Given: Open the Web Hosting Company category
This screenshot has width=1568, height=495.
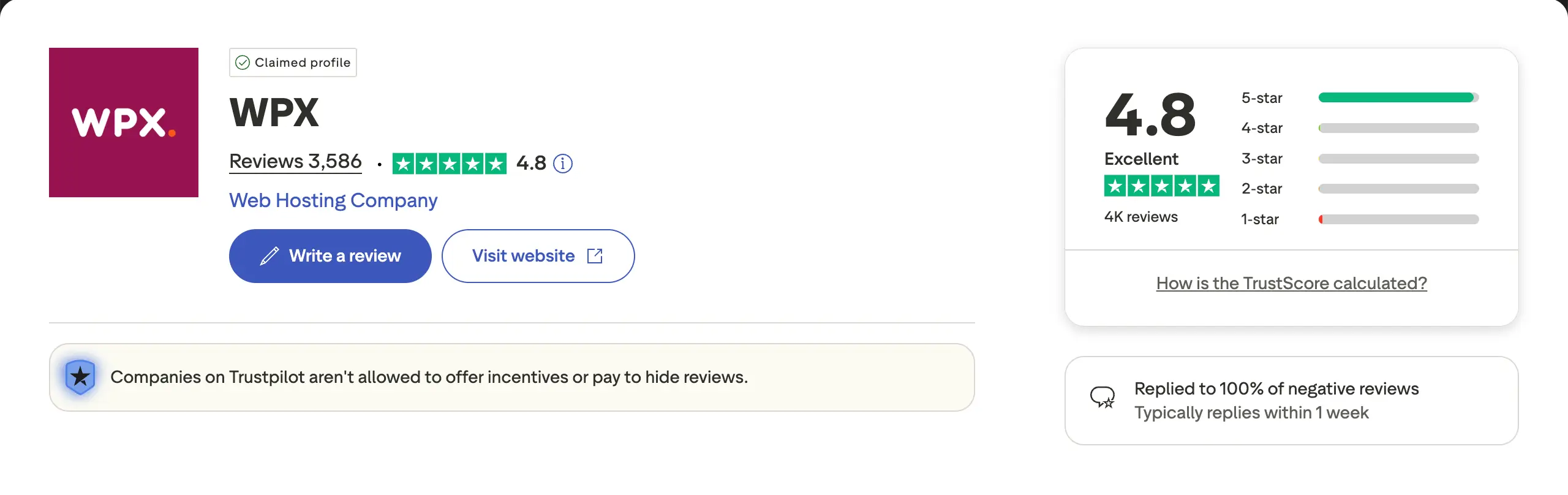Looking at the screenshot, I should (x=333, y=200).
